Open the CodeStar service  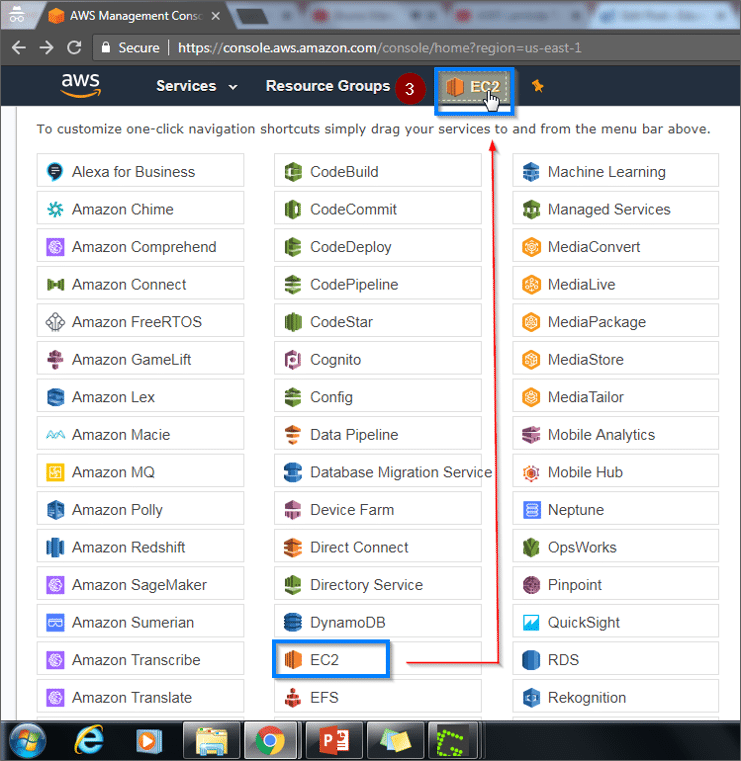[x=378, y=322]
